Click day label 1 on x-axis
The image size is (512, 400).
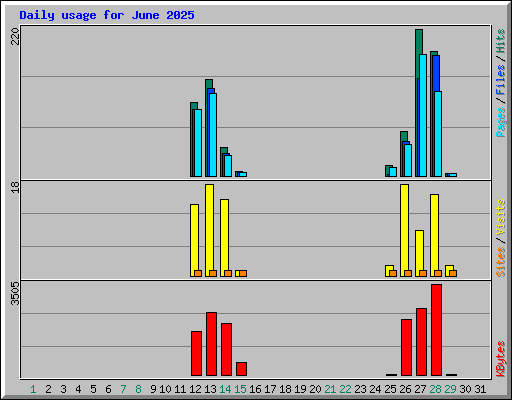point(33,389)
